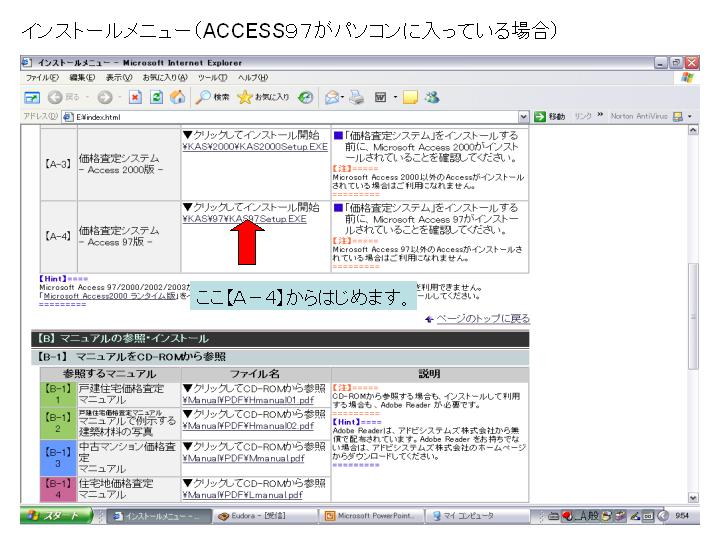Expand Links (リンク) chevron
Image resolution: width=720 pixels, height=540 pixels.
click(x=600, y=114)
